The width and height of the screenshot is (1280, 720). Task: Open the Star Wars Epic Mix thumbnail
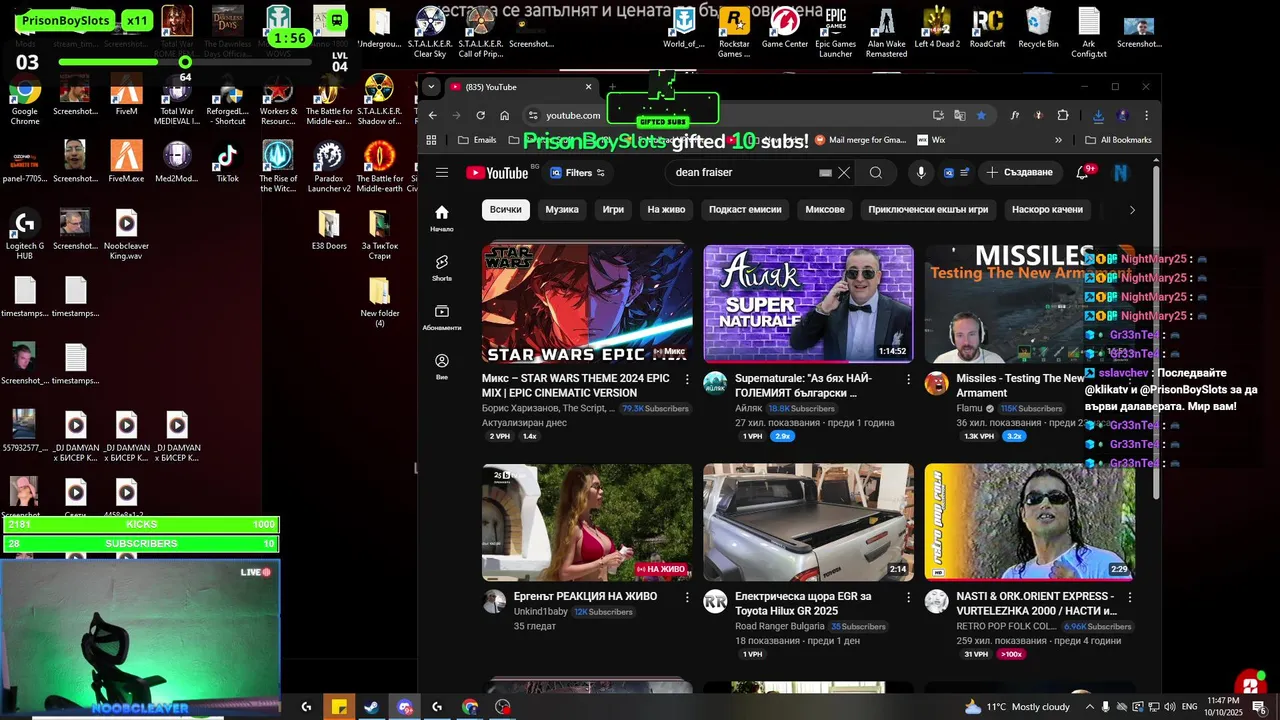pyautogui.click(x=587, y=304)
